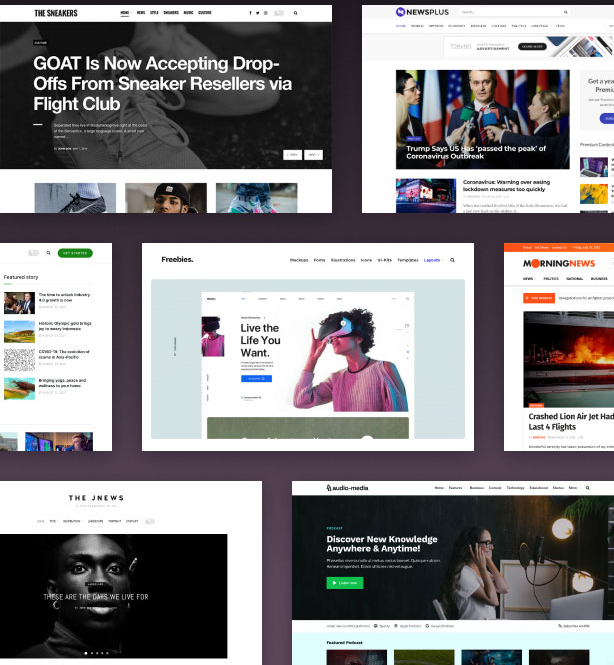Click the Google Podcast icon under audio-media hero
Screen dimensions: 614x665
point(427,626)
